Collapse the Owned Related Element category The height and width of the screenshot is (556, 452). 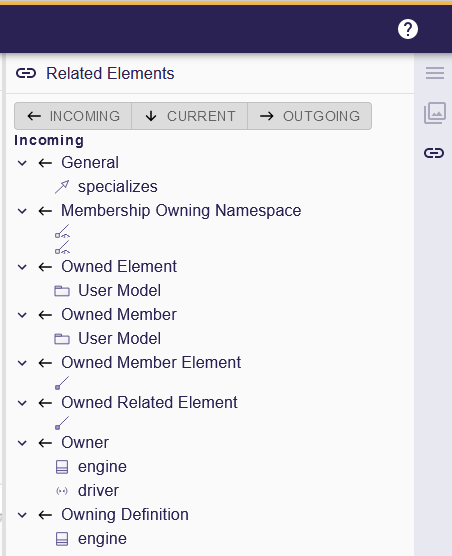pyautogui.click(x=22, y=403)
